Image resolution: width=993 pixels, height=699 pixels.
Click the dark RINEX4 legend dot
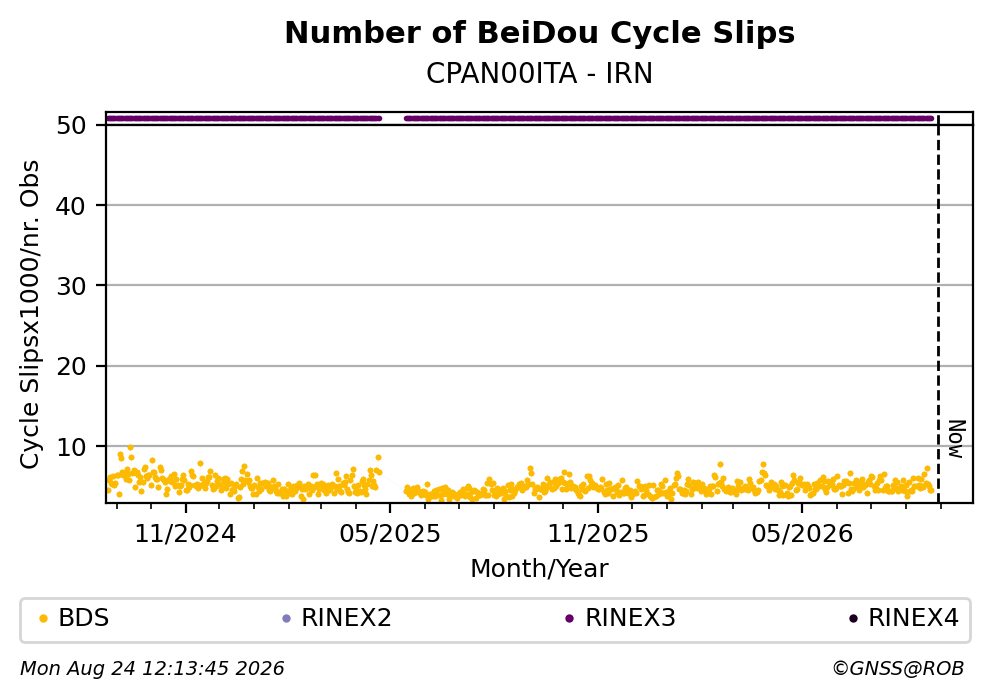853,619
